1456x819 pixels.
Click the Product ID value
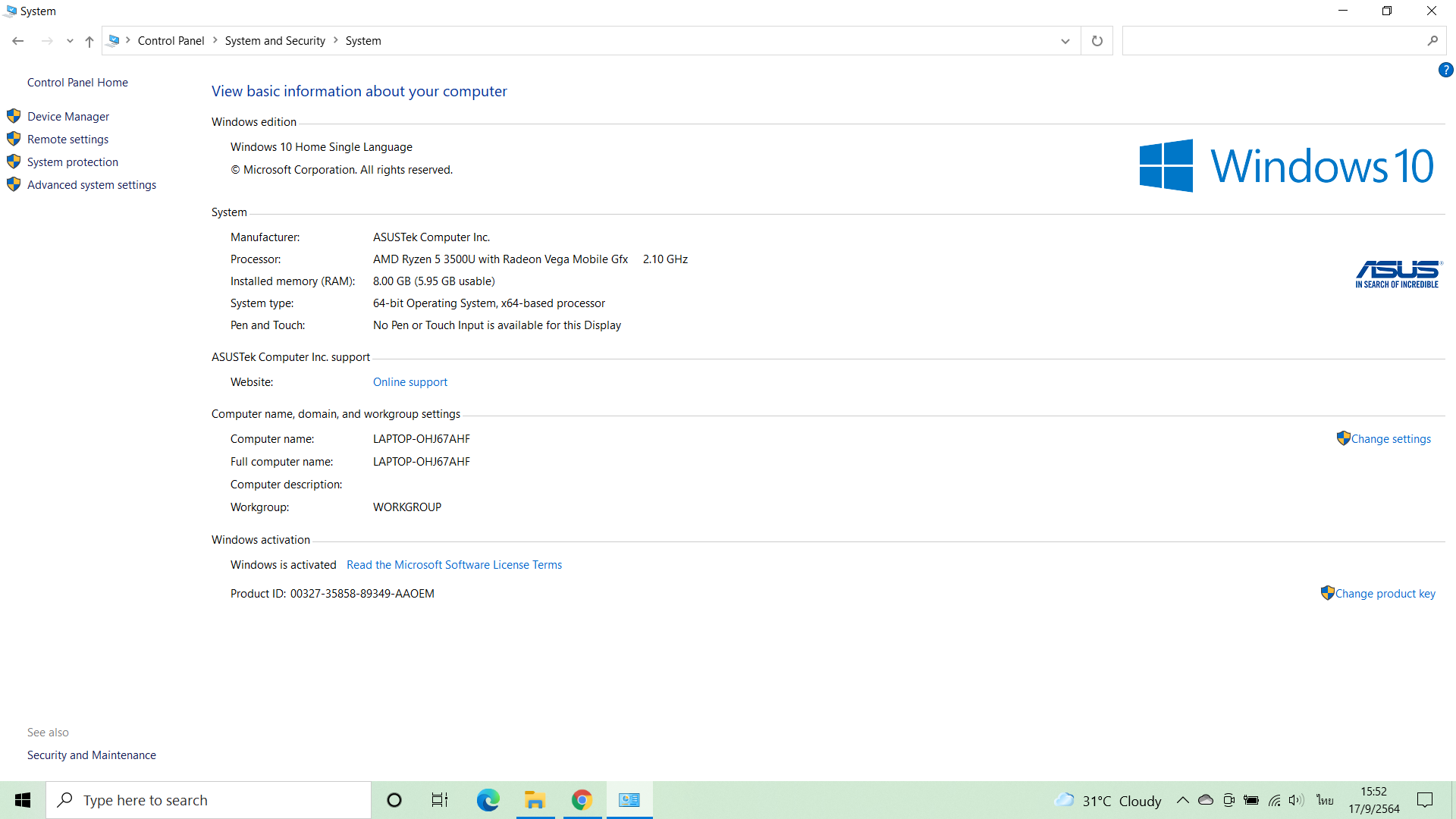[362, 594]
